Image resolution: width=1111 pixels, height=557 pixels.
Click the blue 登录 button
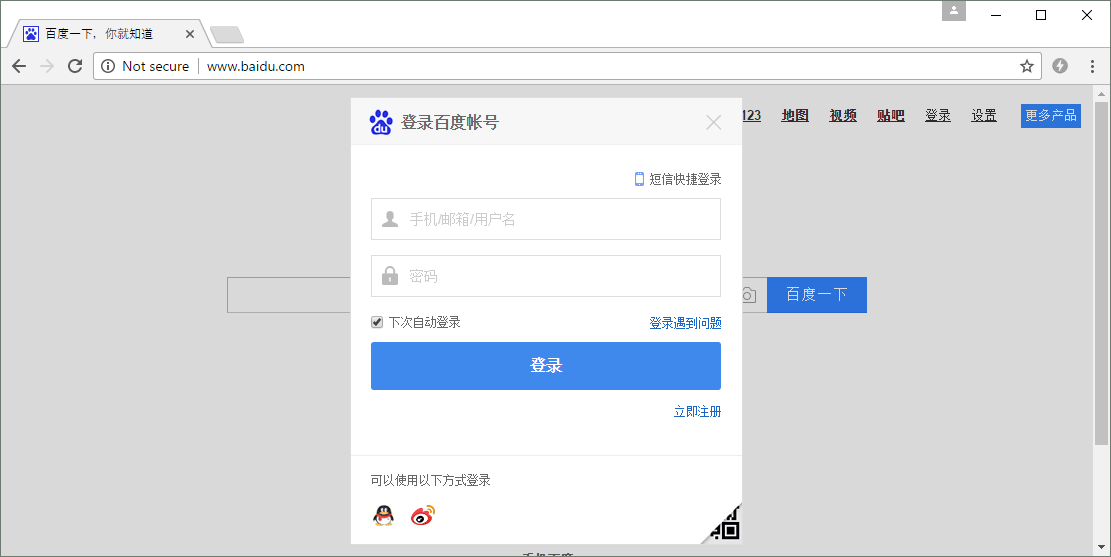point(546,366)
